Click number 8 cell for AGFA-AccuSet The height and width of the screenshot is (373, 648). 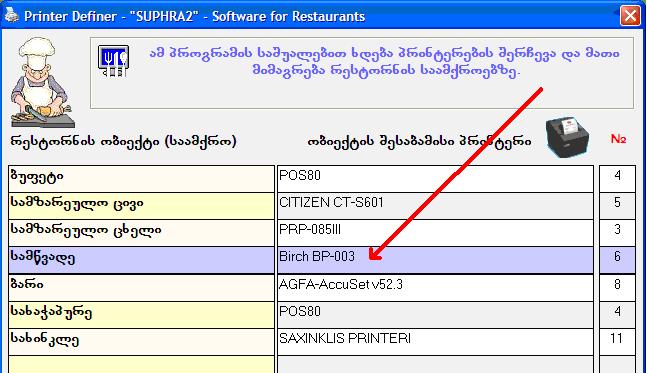[x=617, y=287]
